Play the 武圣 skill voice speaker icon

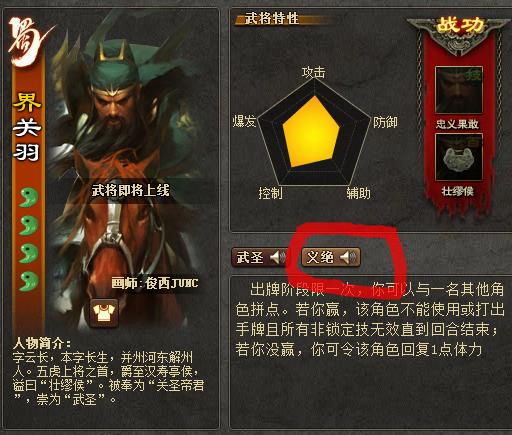point(277,258)
